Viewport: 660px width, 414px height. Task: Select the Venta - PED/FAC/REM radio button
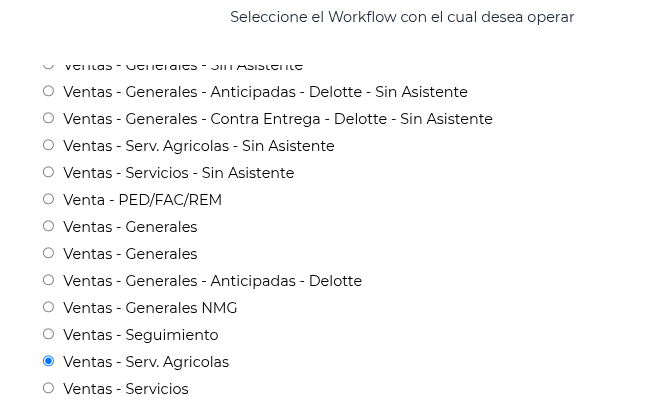tap(48, 199)
